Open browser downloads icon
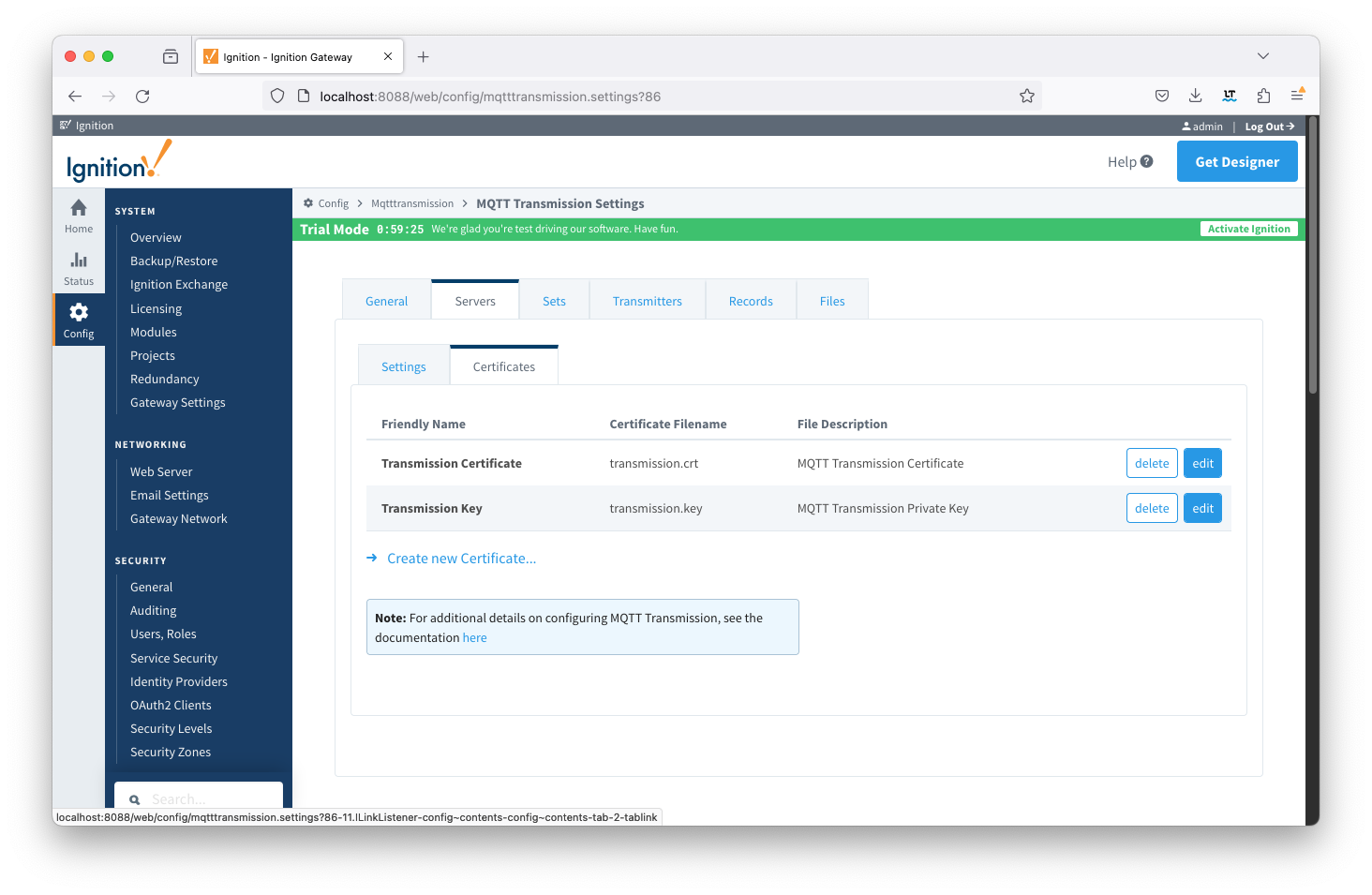This screenshot has height=895, width=1372. [x=1196, y=96]
